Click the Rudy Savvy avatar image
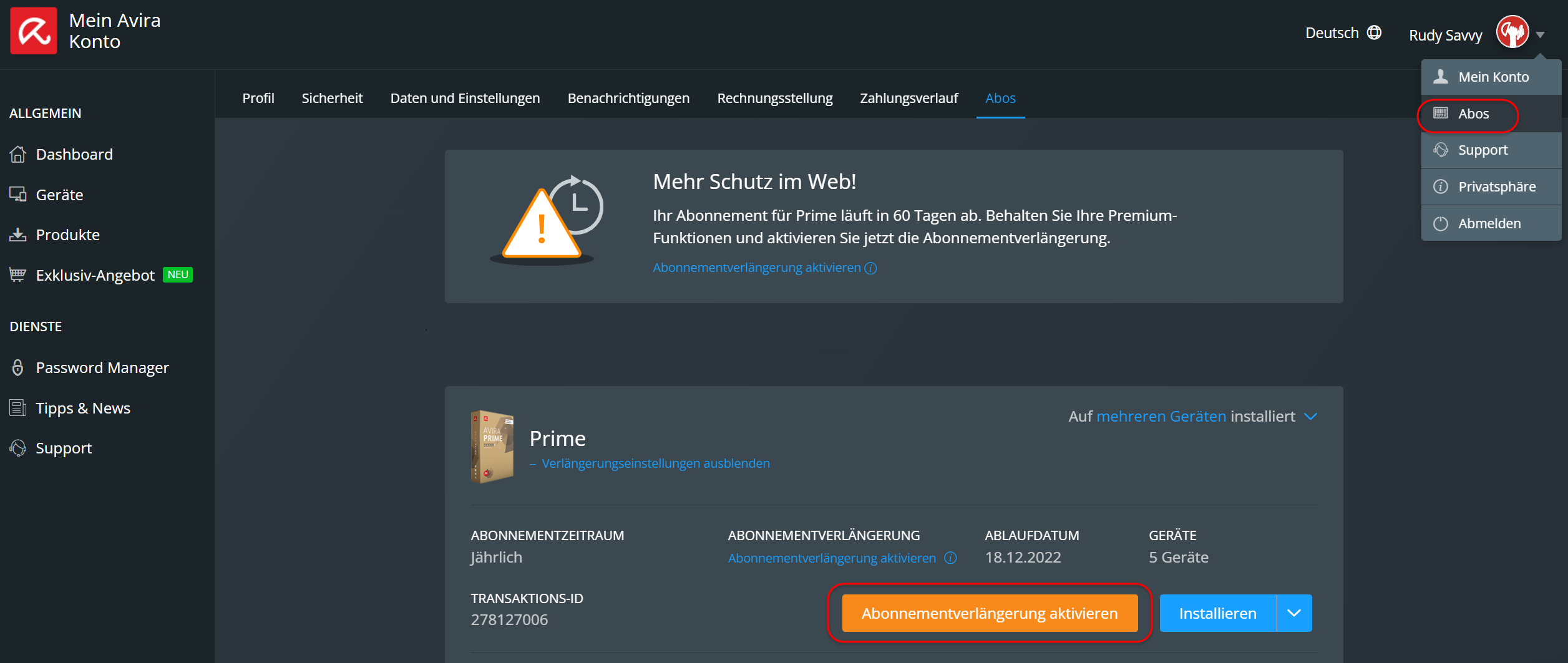Viewport: 1568px width, 663px height. click(1512, 32)
